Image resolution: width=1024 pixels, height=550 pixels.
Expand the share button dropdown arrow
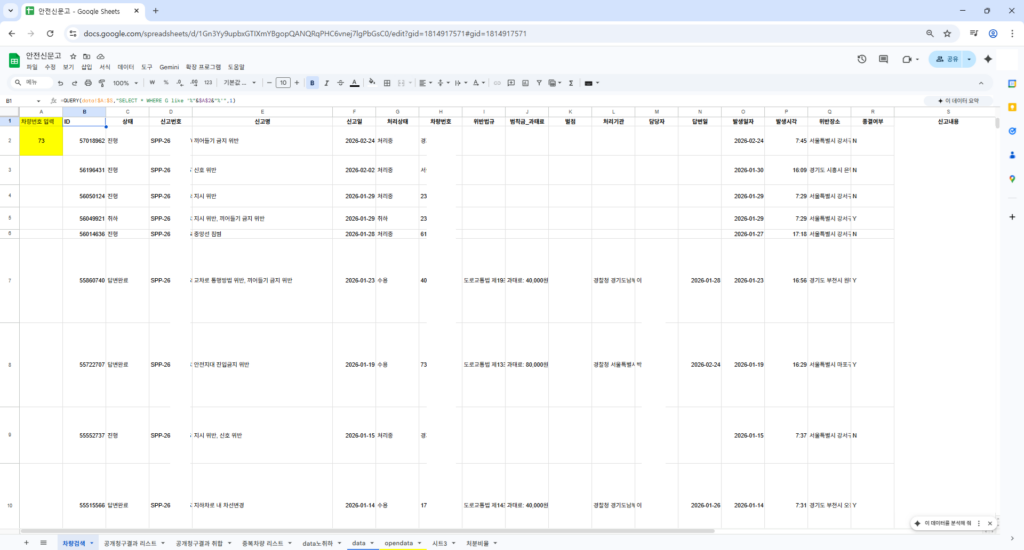[969, 59]
